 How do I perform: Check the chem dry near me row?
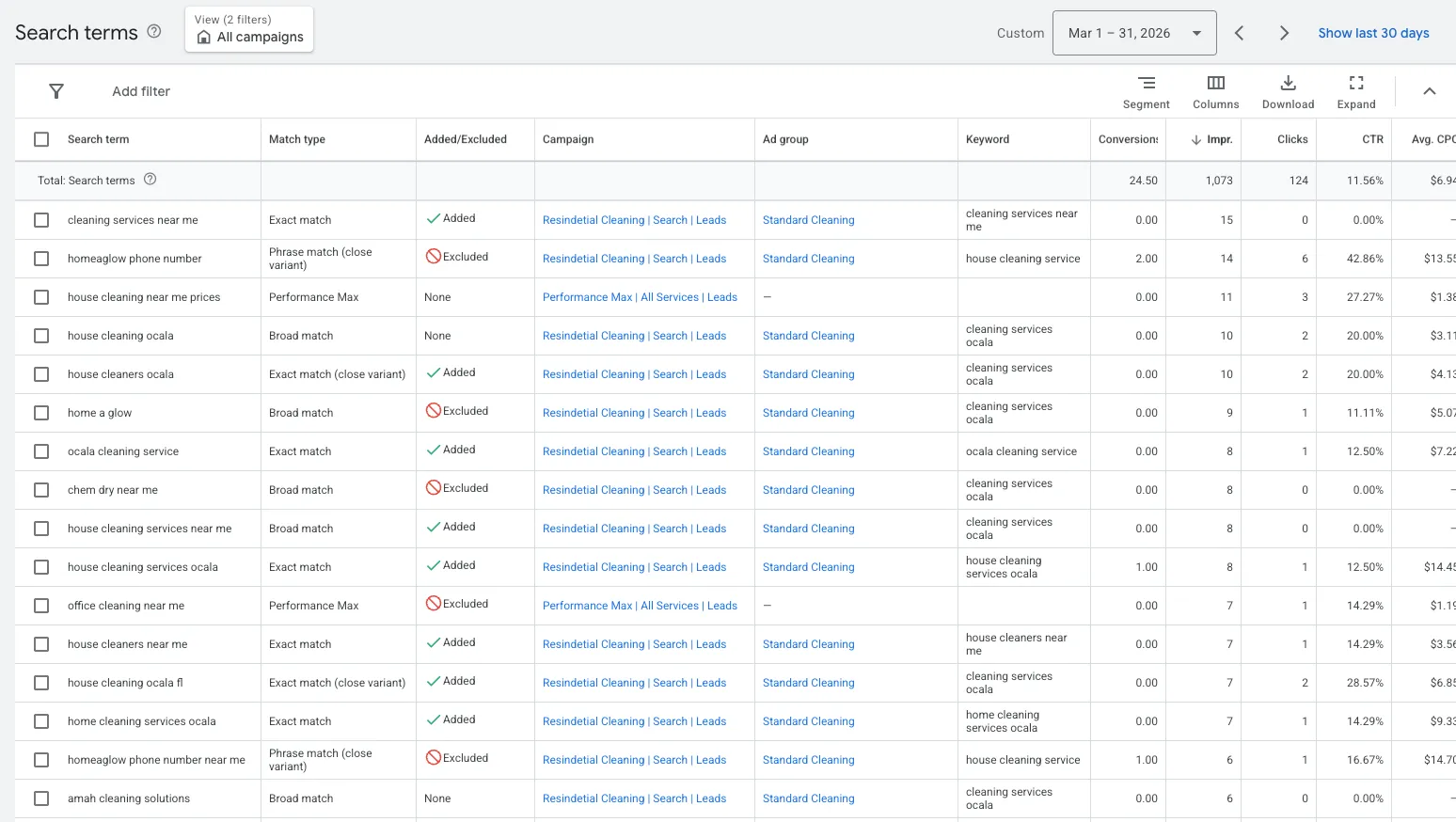click(x=41, y=490)
